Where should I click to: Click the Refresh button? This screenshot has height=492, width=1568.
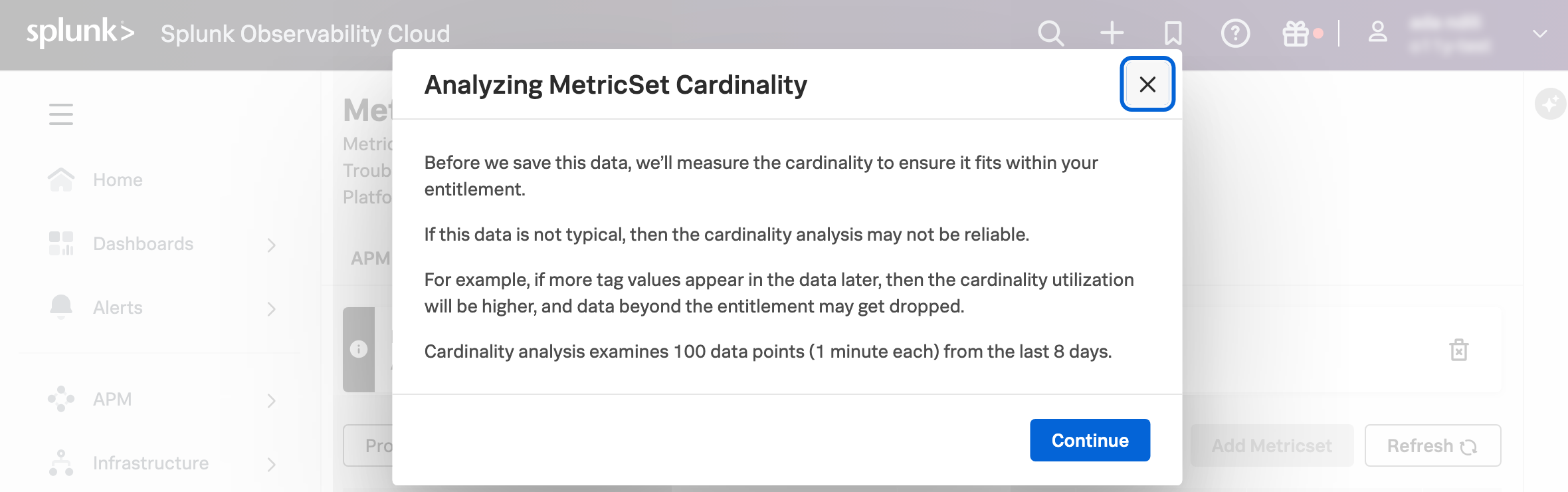coord(1432,445)
